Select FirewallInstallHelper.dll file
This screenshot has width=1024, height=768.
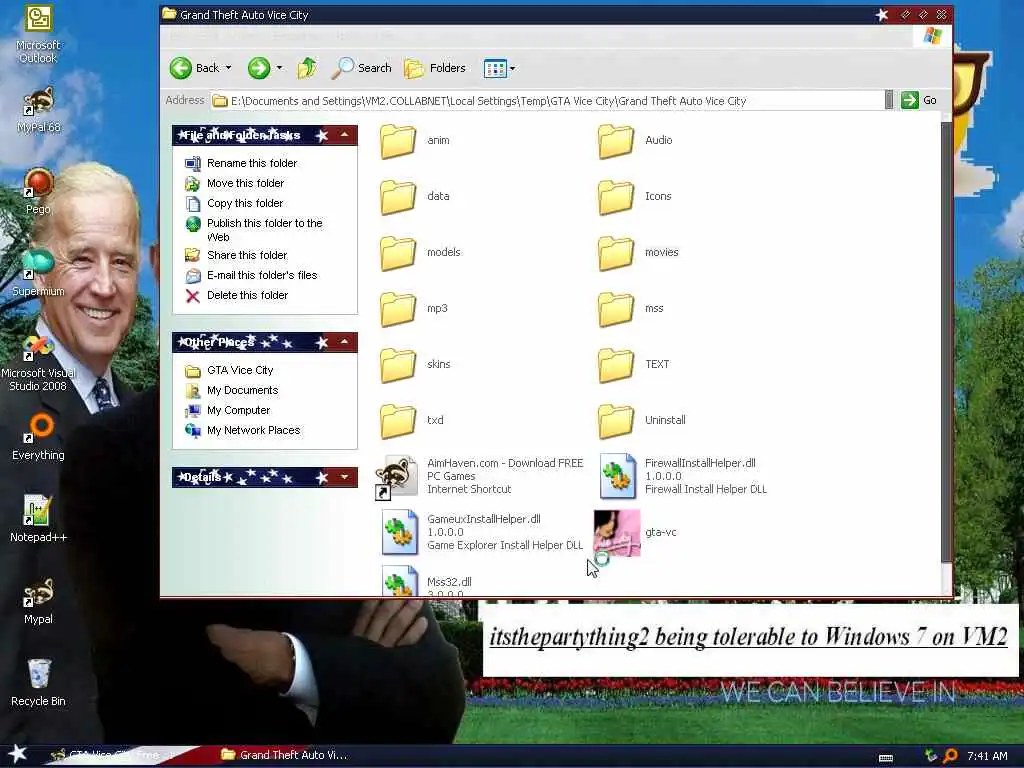click(x=682, y=476)
